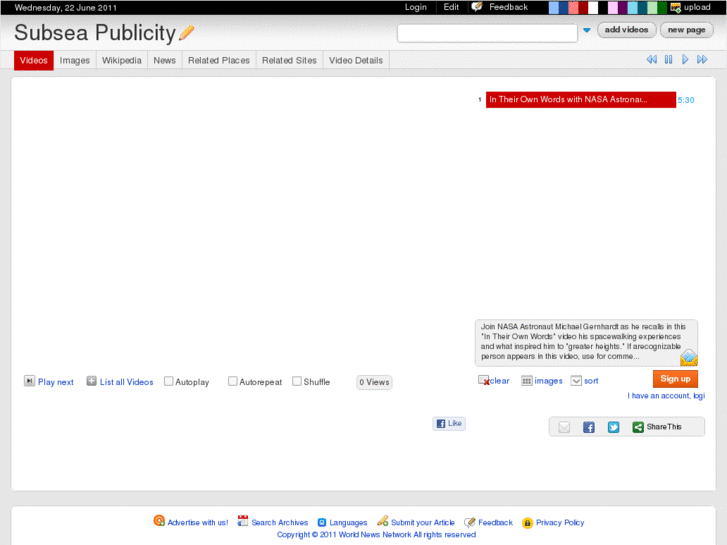Click the images link text near sort
This screenshot has width=727, height=545.
[x=548, y=381]
